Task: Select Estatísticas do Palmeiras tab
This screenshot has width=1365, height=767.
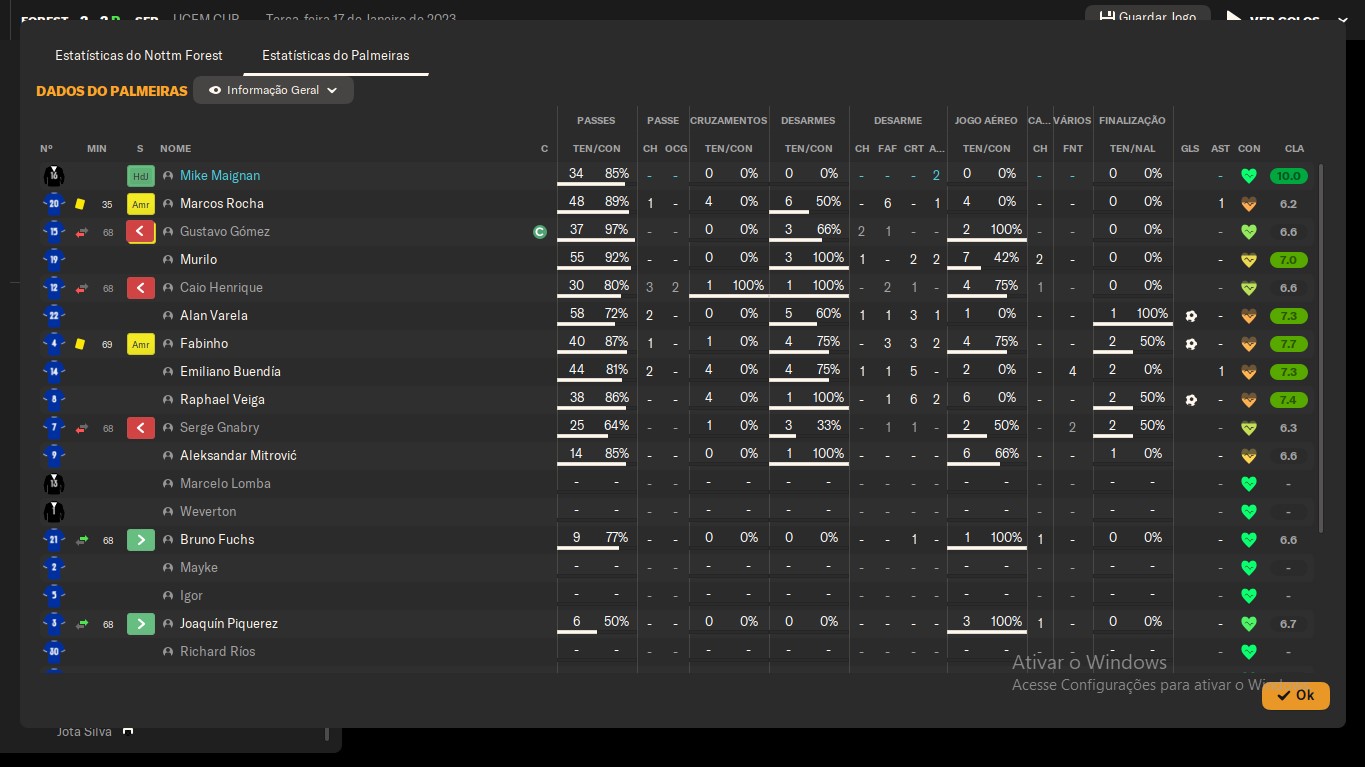Action: [335, 55]
